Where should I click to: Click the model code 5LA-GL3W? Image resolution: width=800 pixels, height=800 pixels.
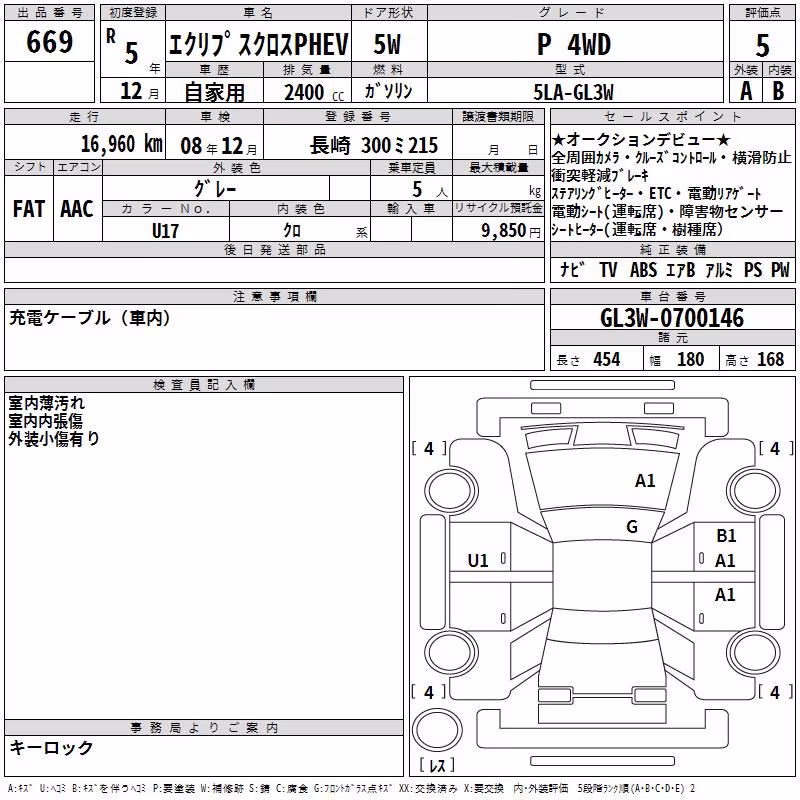[x=573, y=92]
